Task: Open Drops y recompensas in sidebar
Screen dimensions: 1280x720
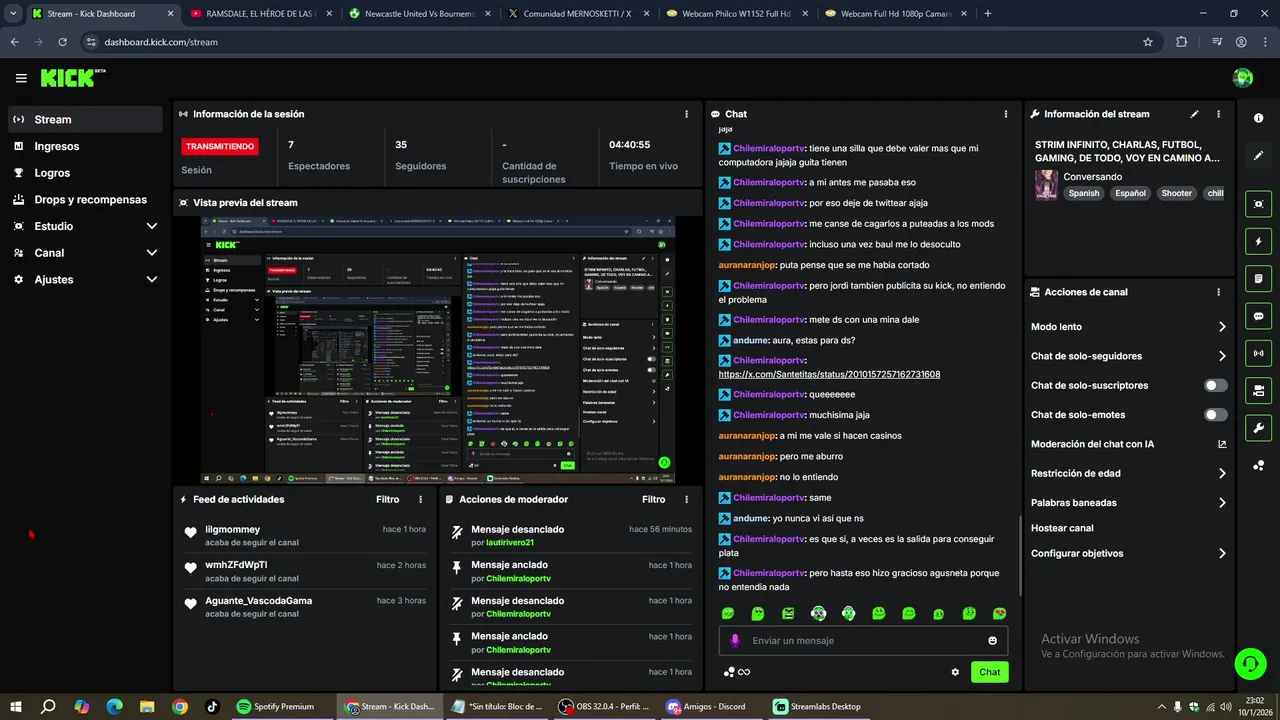Action: pyautogui.click(x=85, y=199)
